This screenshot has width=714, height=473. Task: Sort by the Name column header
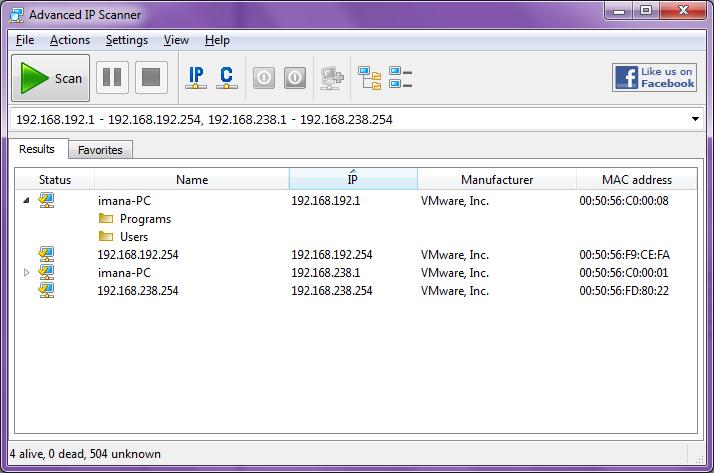(x=192, y=179)
